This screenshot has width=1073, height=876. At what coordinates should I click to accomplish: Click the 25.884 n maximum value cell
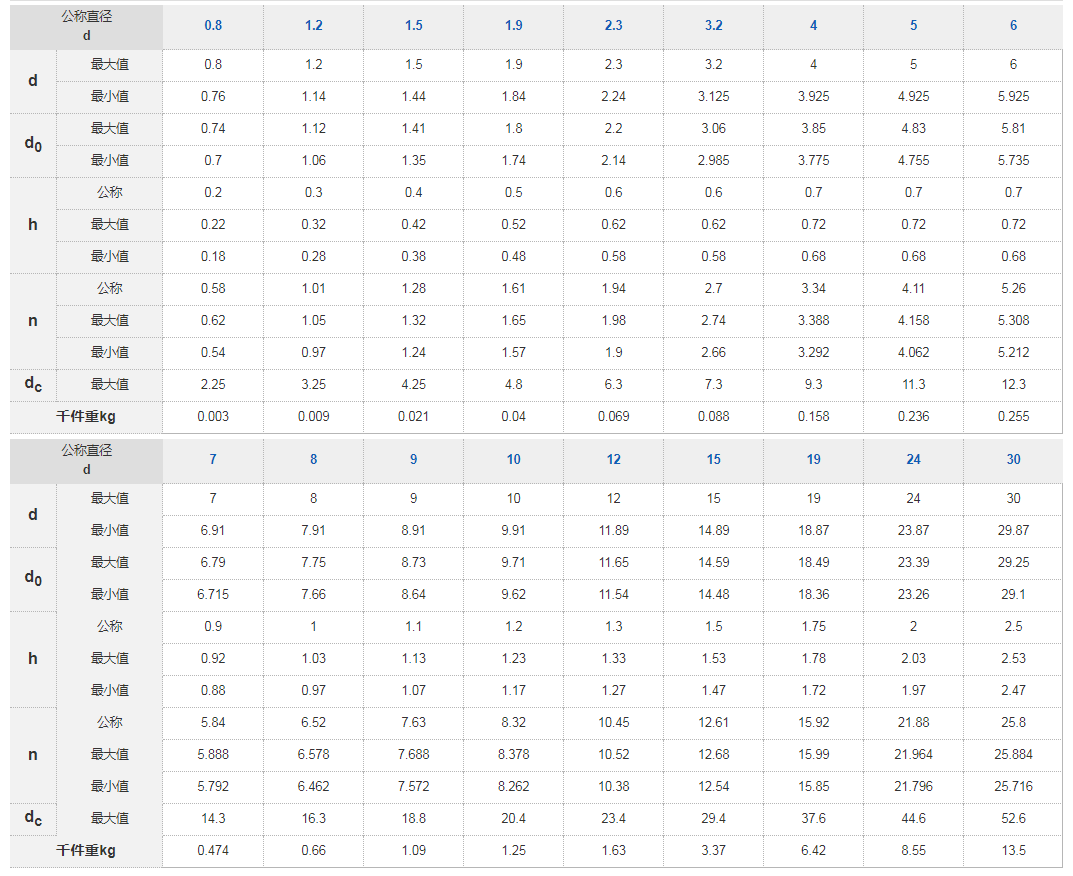[1013, 754]
